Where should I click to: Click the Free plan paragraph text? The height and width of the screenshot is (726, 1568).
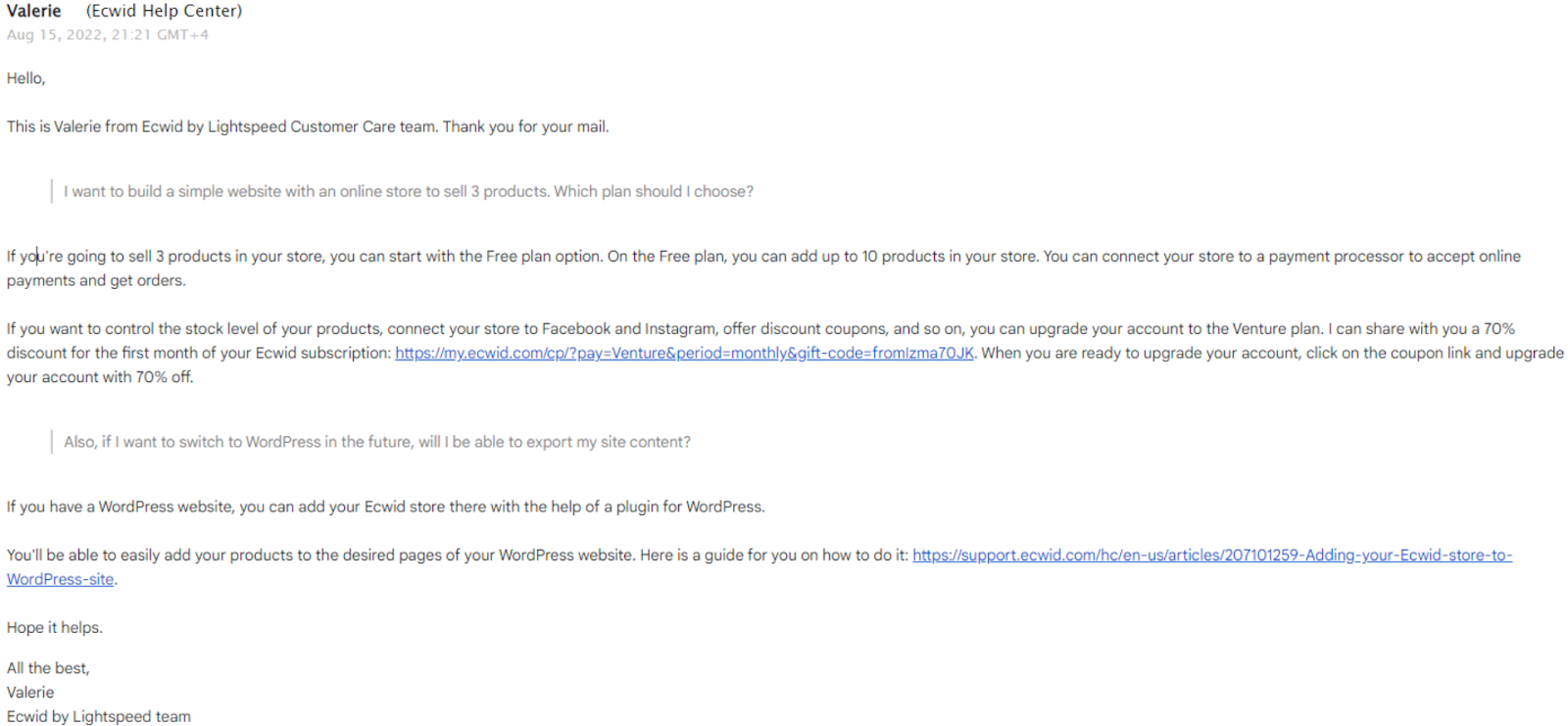click(763, 267)
